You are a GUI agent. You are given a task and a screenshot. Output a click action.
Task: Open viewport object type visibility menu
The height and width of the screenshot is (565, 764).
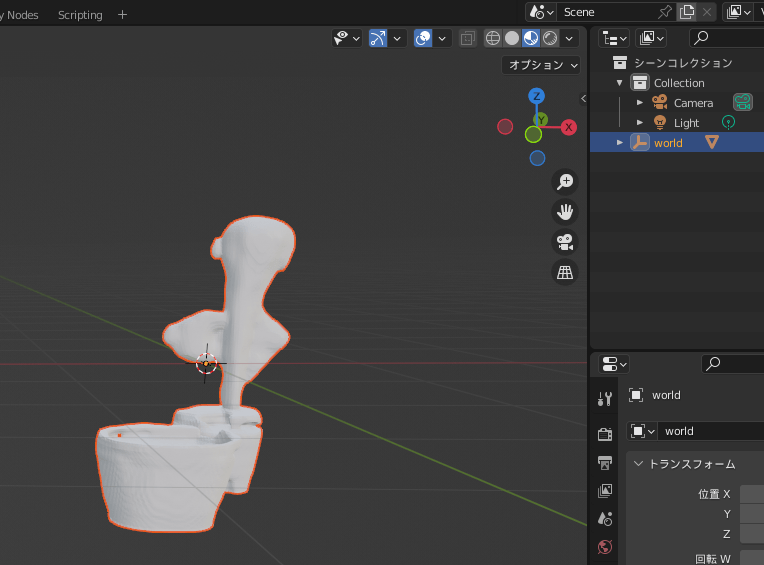(346, 38)
